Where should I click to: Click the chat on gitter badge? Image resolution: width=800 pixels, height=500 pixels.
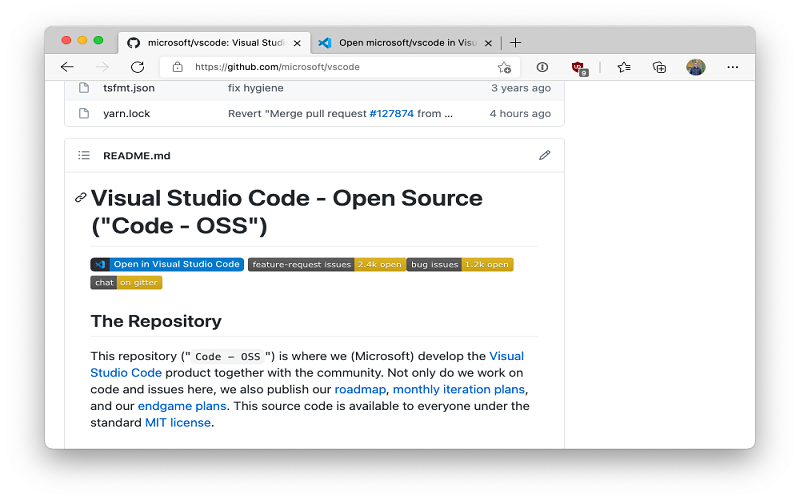[x=126, y=283]
